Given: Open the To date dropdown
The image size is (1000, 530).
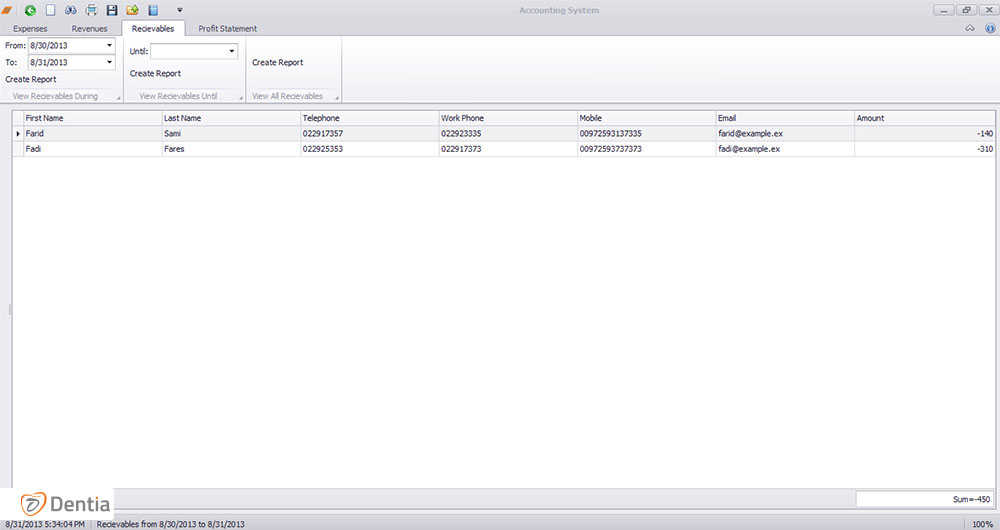Looking at the screenshot, I should (109, 62).
